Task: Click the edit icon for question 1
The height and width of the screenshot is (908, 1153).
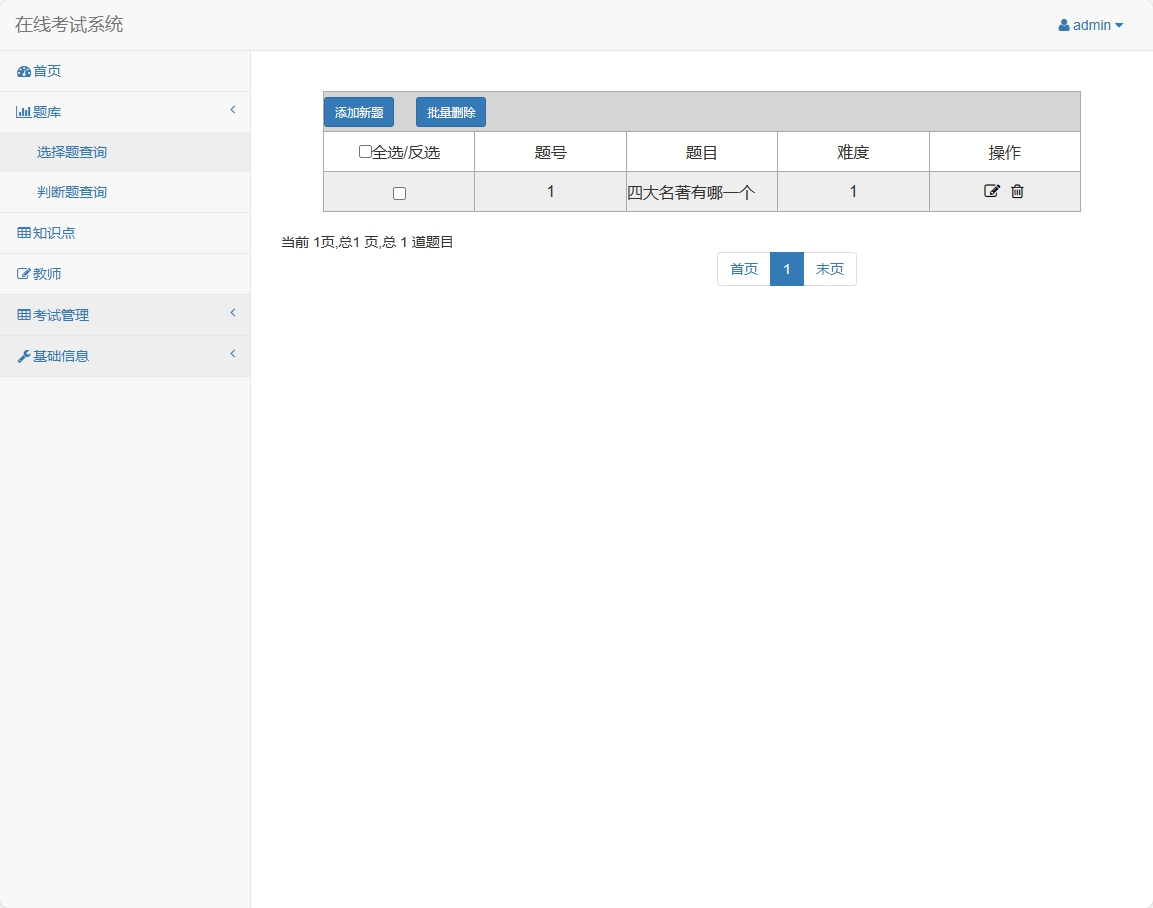Action: point(991,191)
